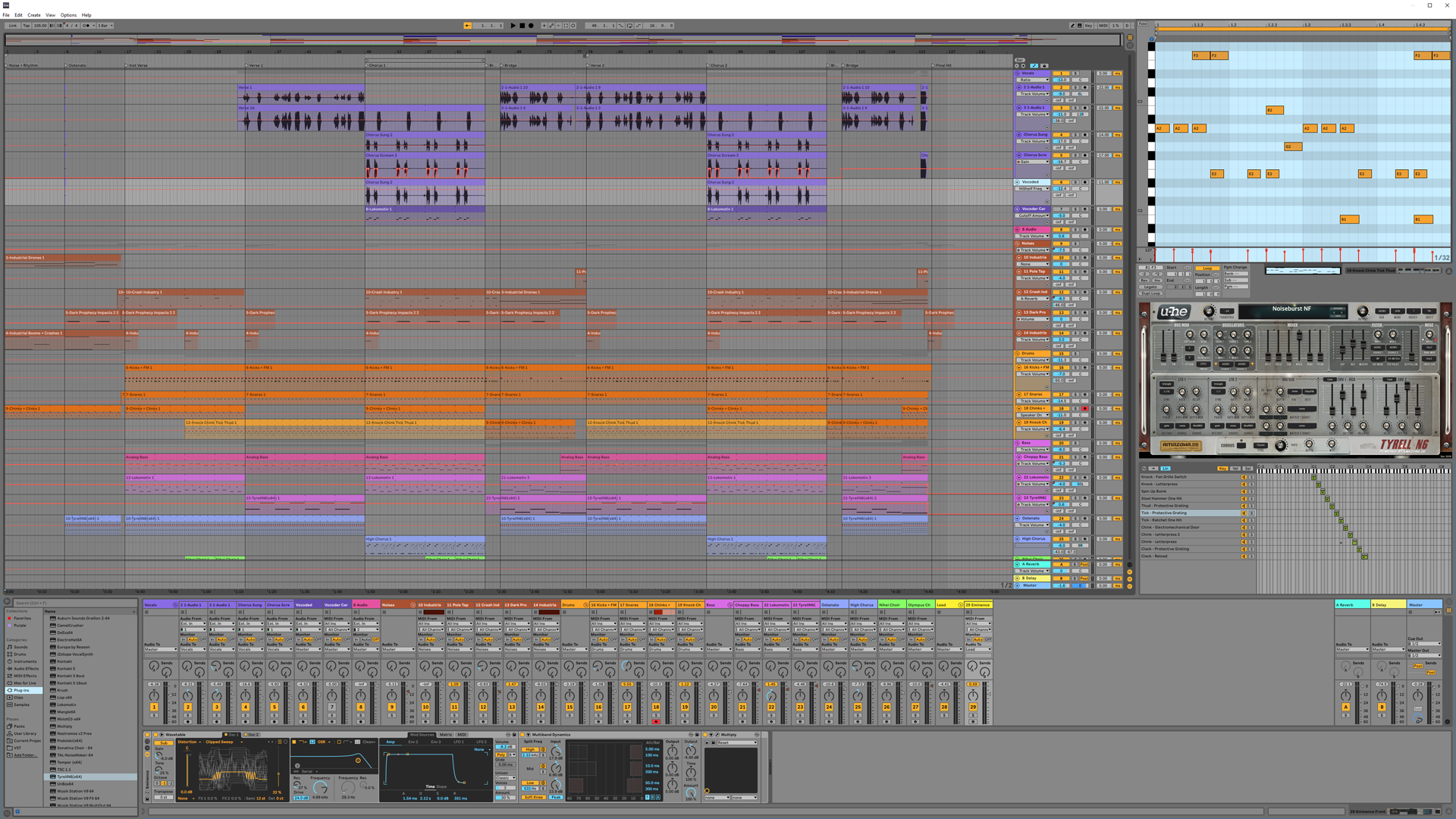Screen dimensions: 1456x819
Task: Open the Track Volume automation dropdown on Chorus Sung
Action: [1033, 141]
